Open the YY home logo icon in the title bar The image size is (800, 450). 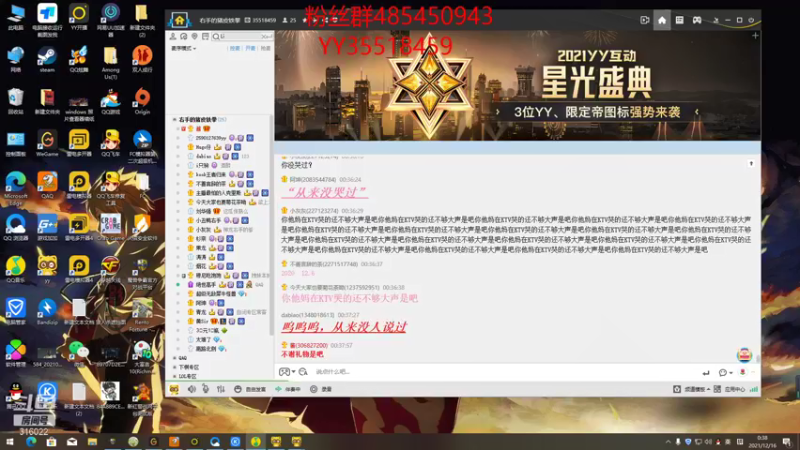pyautogui.click(x=180, y=20)
